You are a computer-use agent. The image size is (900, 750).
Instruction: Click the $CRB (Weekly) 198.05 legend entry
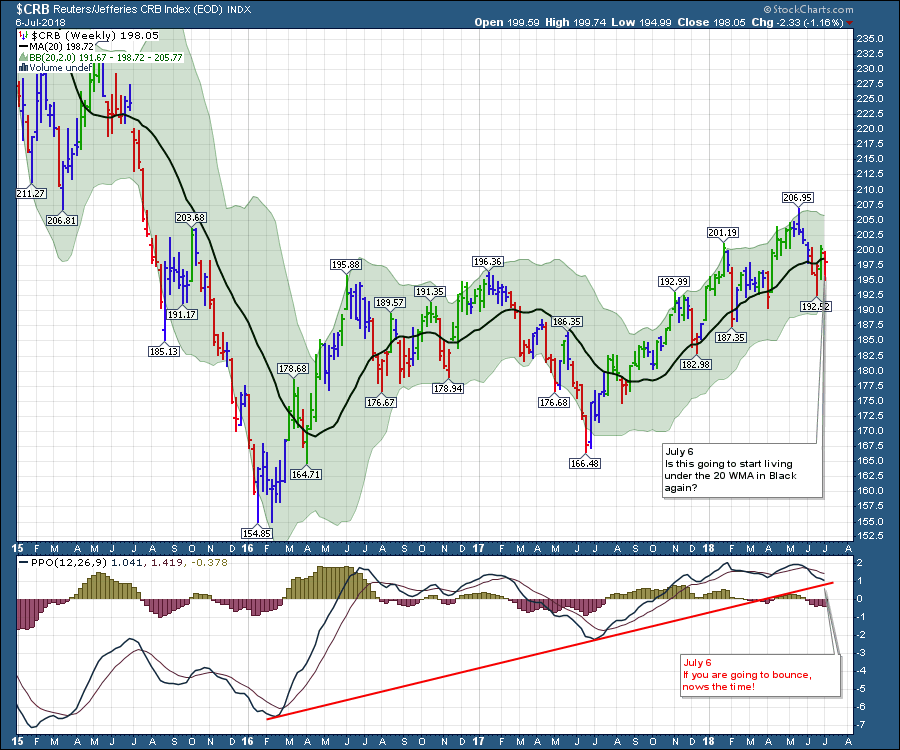[89, 35]
